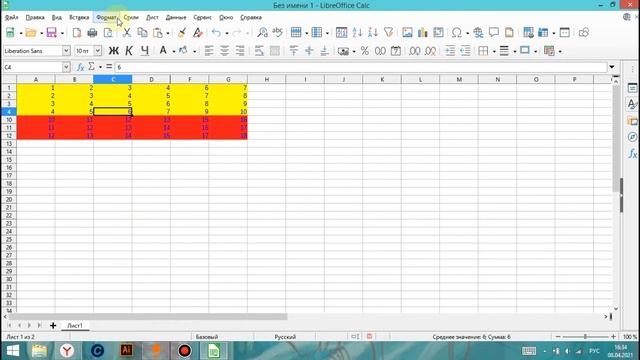Toggle Align top vertical alignment
The height and width of the screenshot is (360, 640).
293,51
